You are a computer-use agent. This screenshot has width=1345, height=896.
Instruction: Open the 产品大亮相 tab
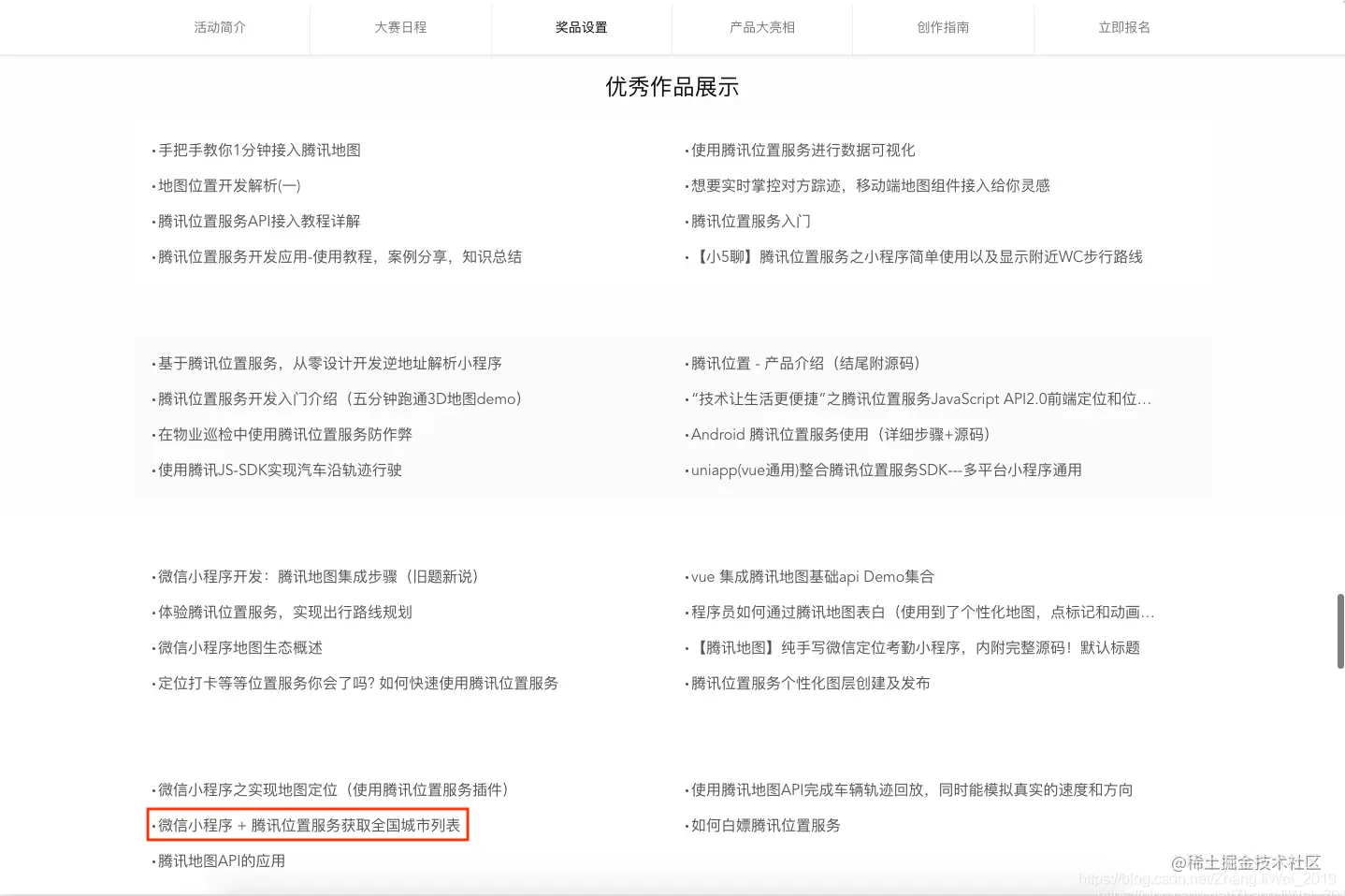coord(761,27)
